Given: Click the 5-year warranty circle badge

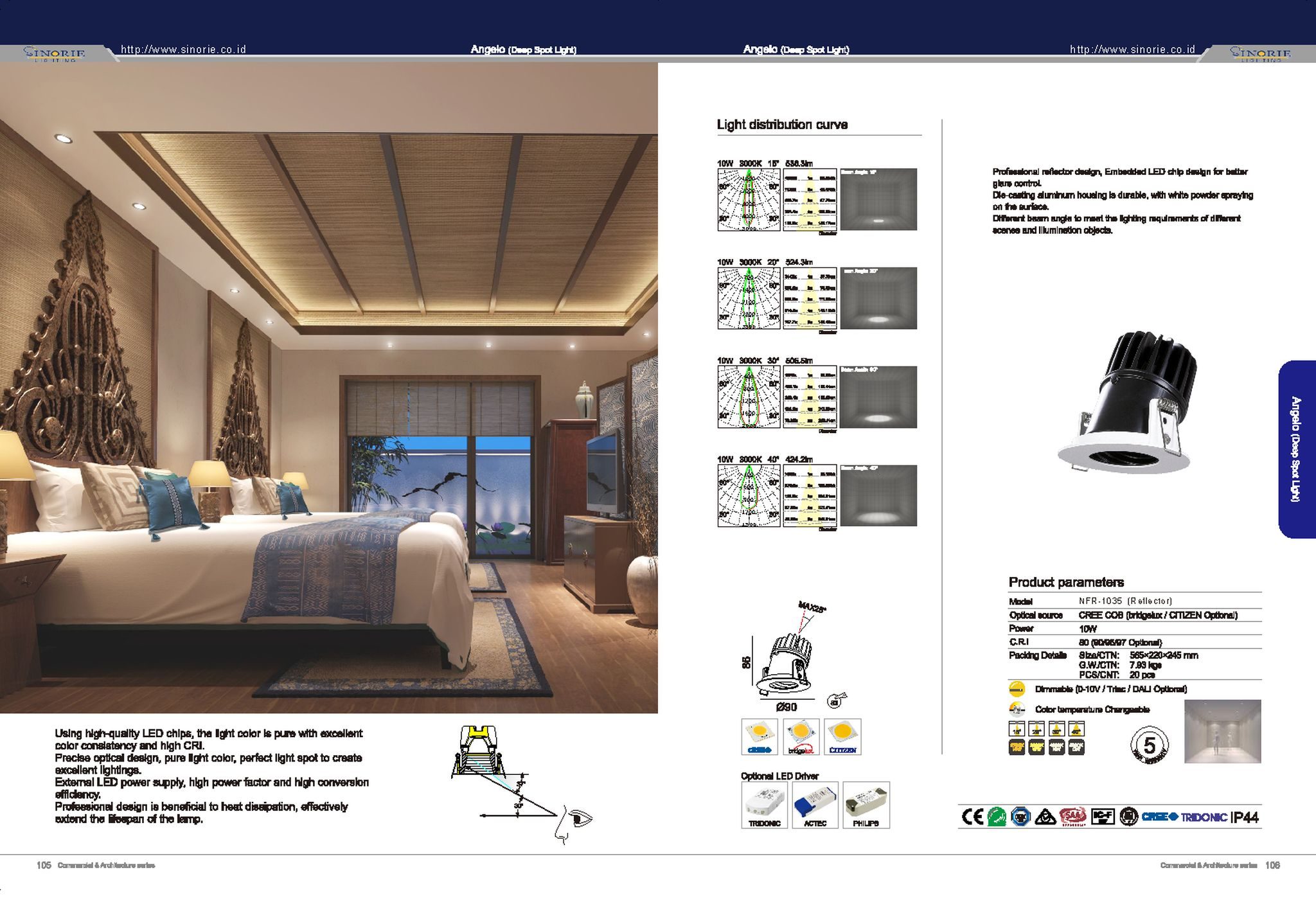Looking at the screenshot, I should [x=1149, y=746].
